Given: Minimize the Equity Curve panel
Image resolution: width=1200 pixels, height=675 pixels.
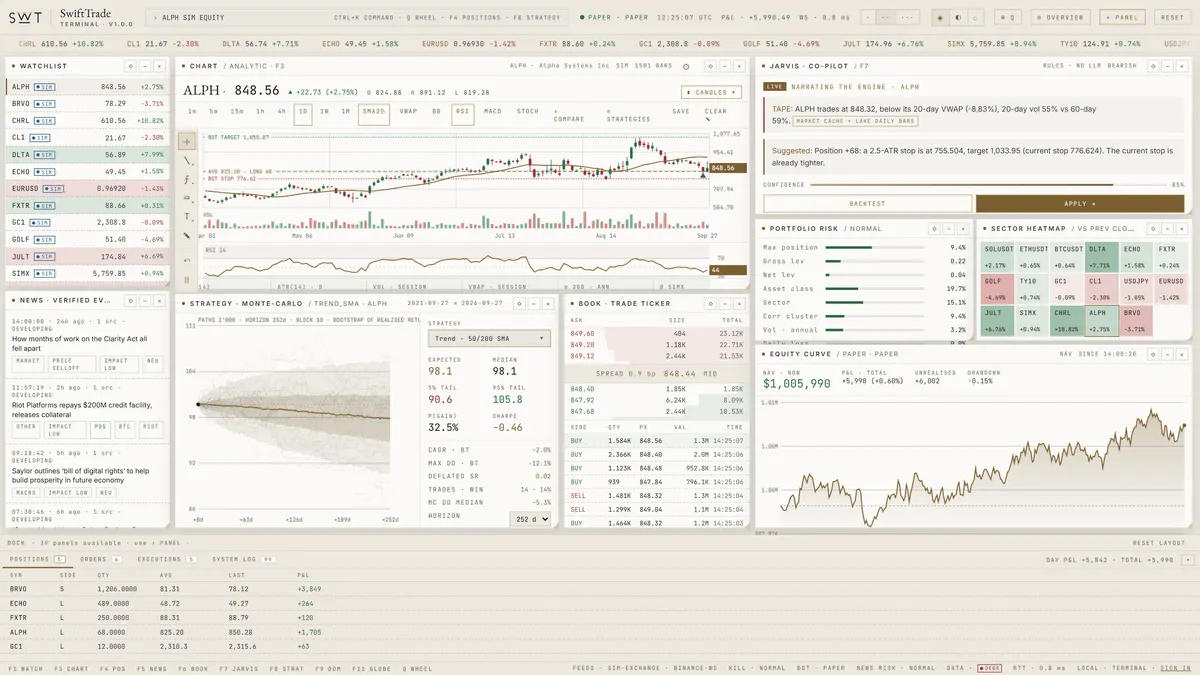Looking at the screenshot, I should 1168,354.
